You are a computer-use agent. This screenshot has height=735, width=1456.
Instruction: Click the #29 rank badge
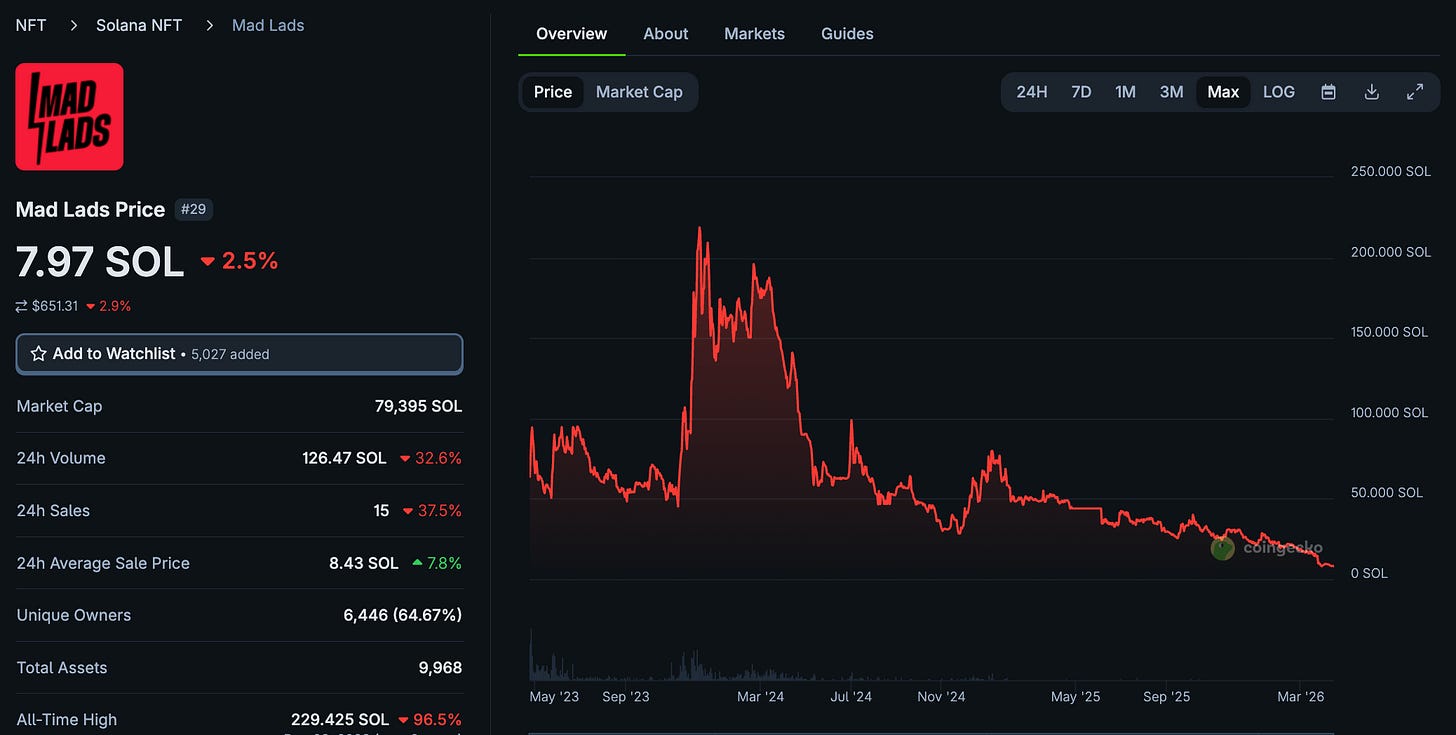[x=194, y=209]
